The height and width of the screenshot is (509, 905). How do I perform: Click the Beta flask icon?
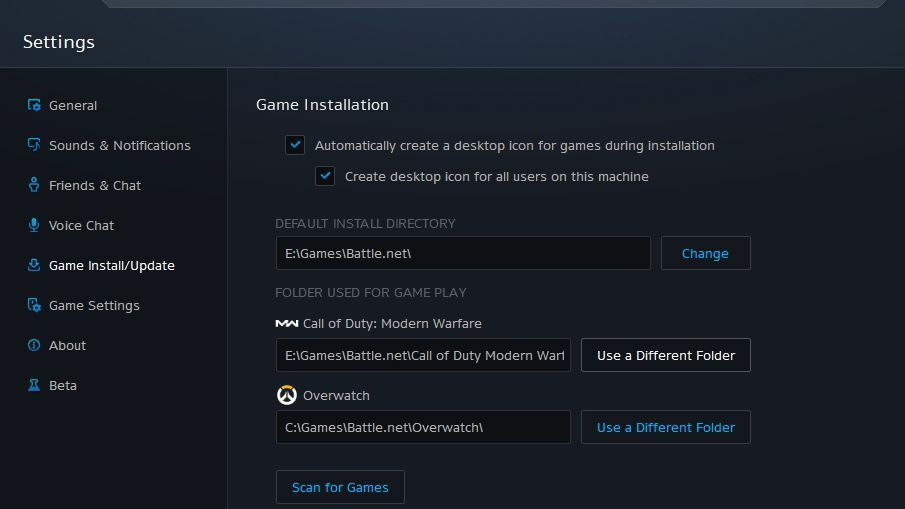coord(34,385)
